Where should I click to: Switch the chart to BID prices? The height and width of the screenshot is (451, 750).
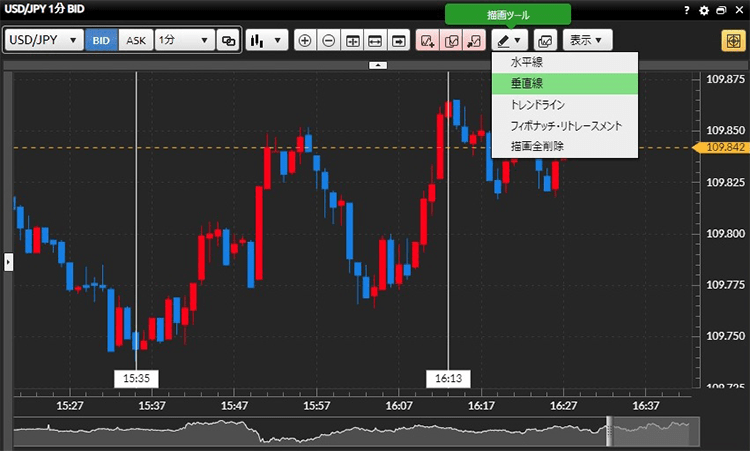pos(101,40)
